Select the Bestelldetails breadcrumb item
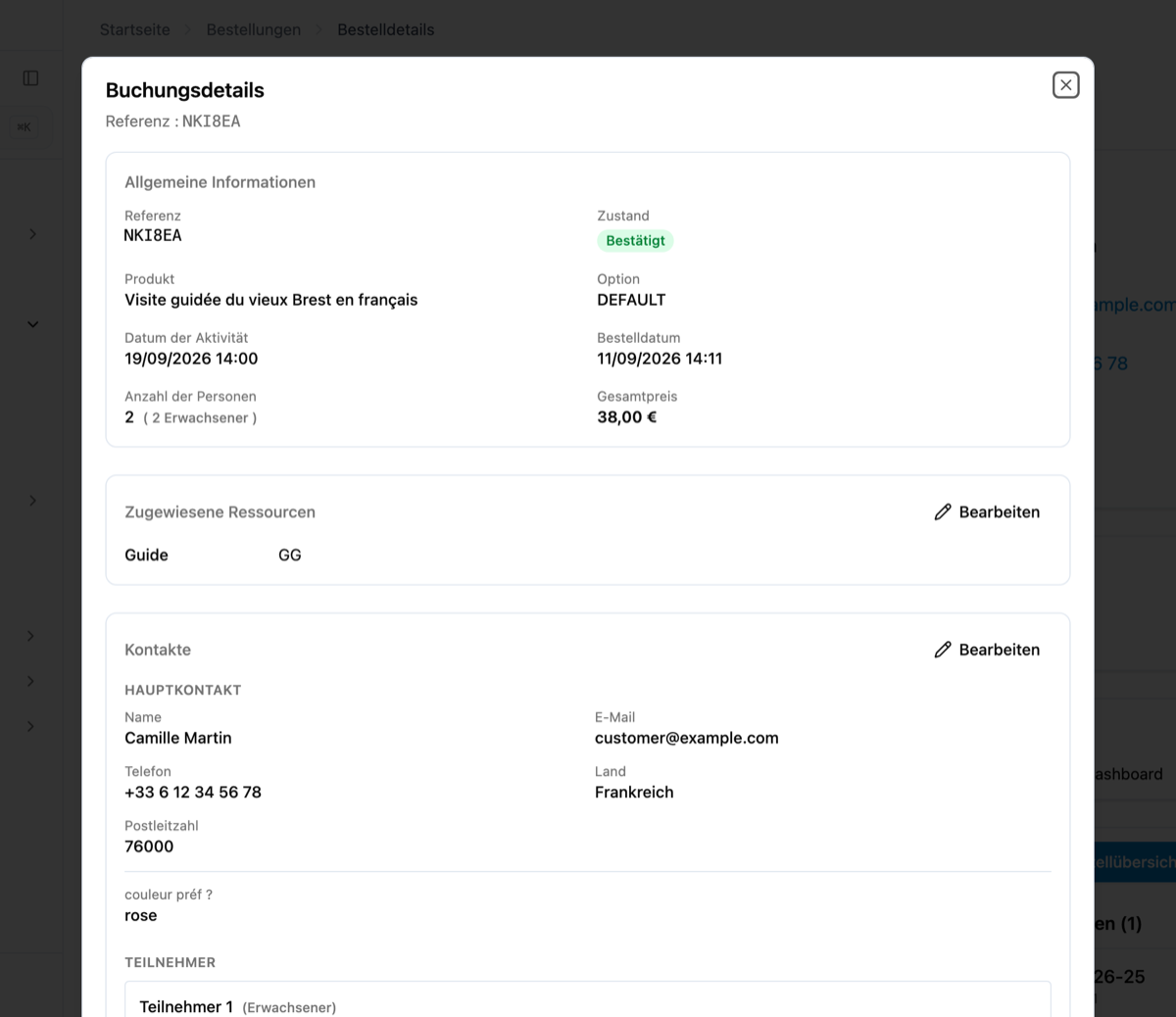This screenshot has height=1017, width=1176. coord(386,30)
